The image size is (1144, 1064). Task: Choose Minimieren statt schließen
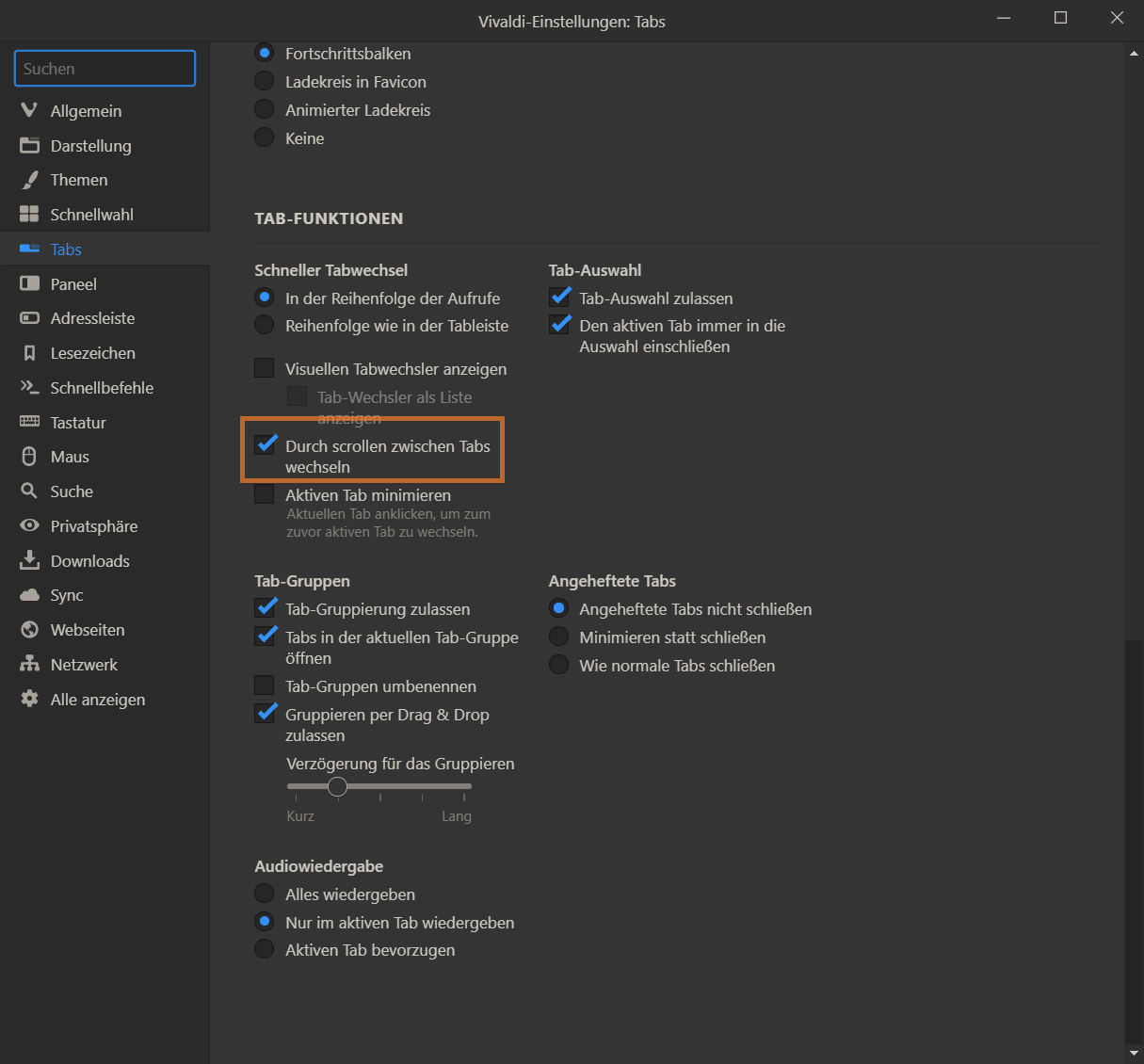tap(559, 637)
